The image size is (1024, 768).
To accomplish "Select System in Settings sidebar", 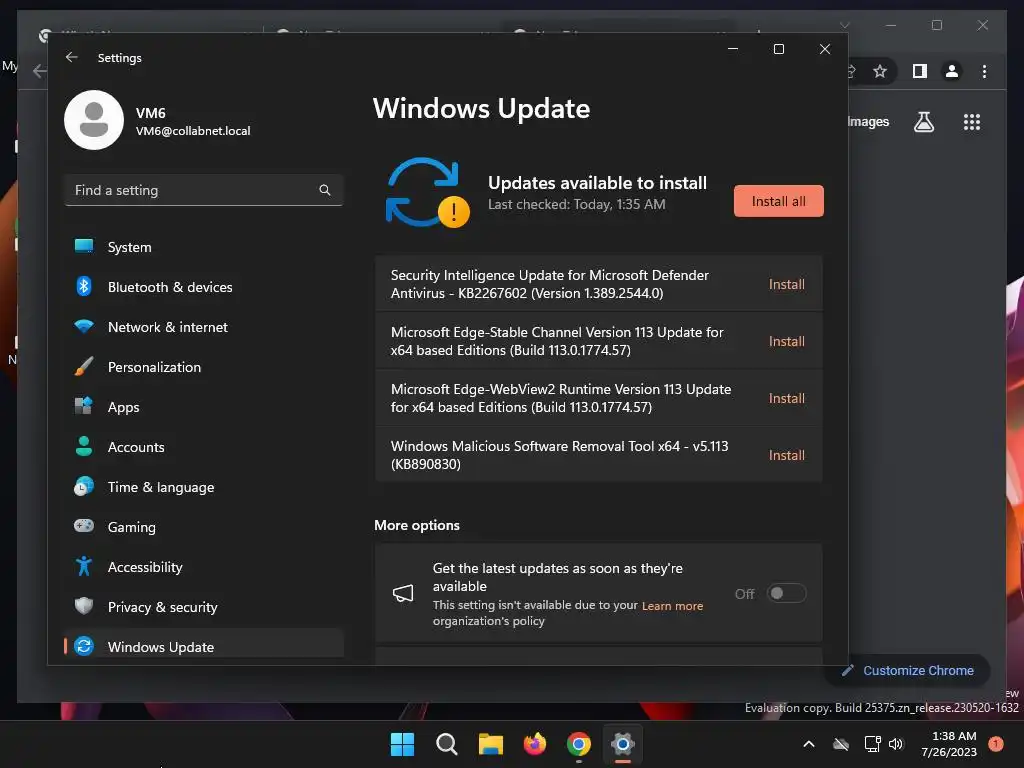I will click(x=204, y=247).
